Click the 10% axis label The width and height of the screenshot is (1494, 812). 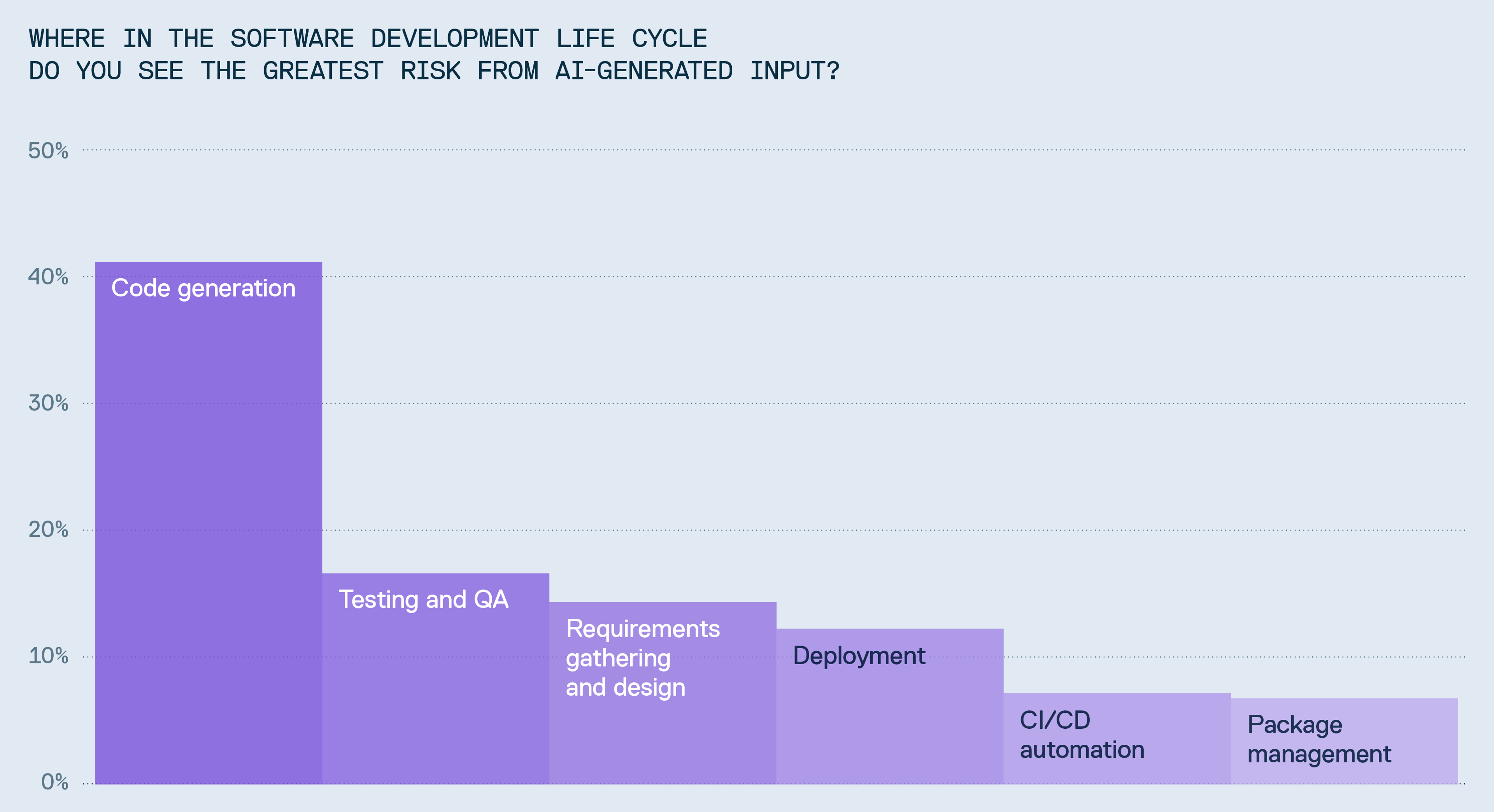(48, 656)
